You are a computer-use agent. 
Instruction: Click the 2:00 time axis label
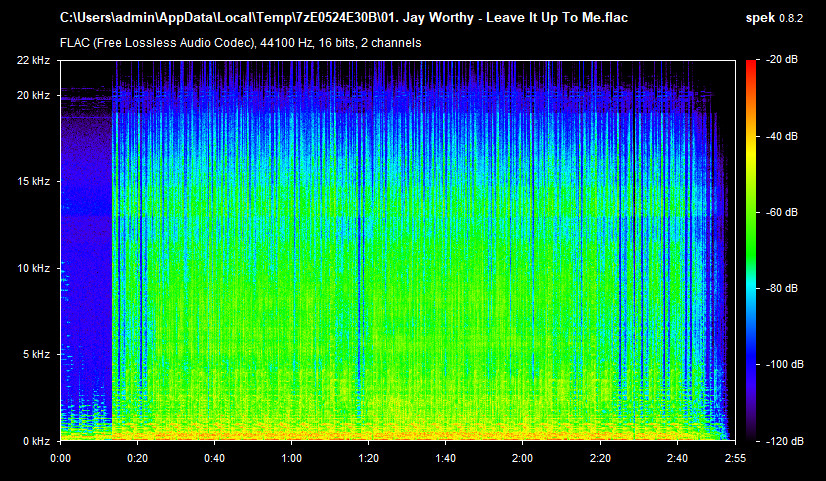522,458
